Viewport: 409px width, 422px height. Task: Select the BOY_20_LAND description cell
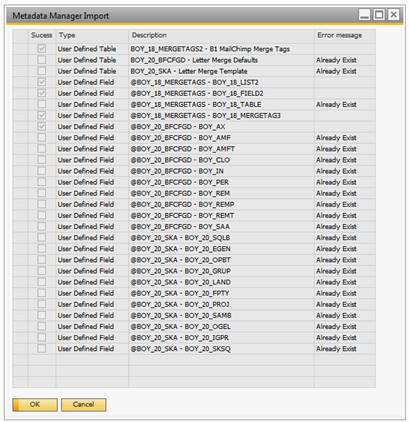[221, 282]
